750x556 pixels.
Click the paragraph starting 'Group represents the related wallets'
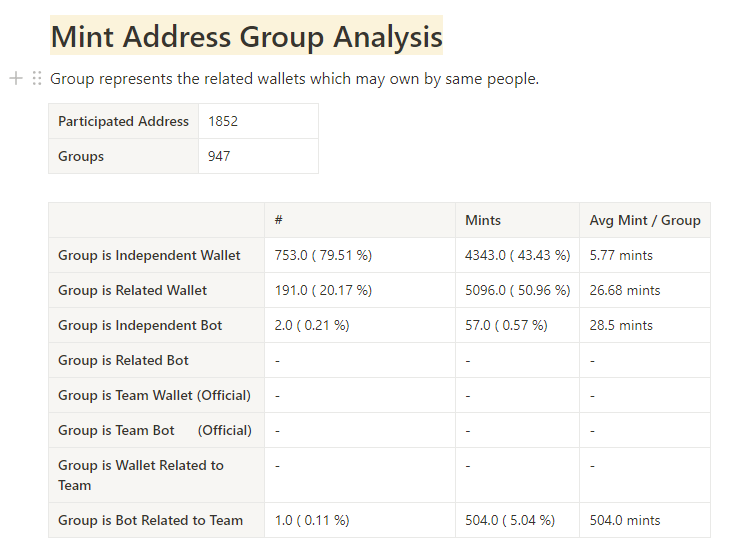(x=294, y=78)
